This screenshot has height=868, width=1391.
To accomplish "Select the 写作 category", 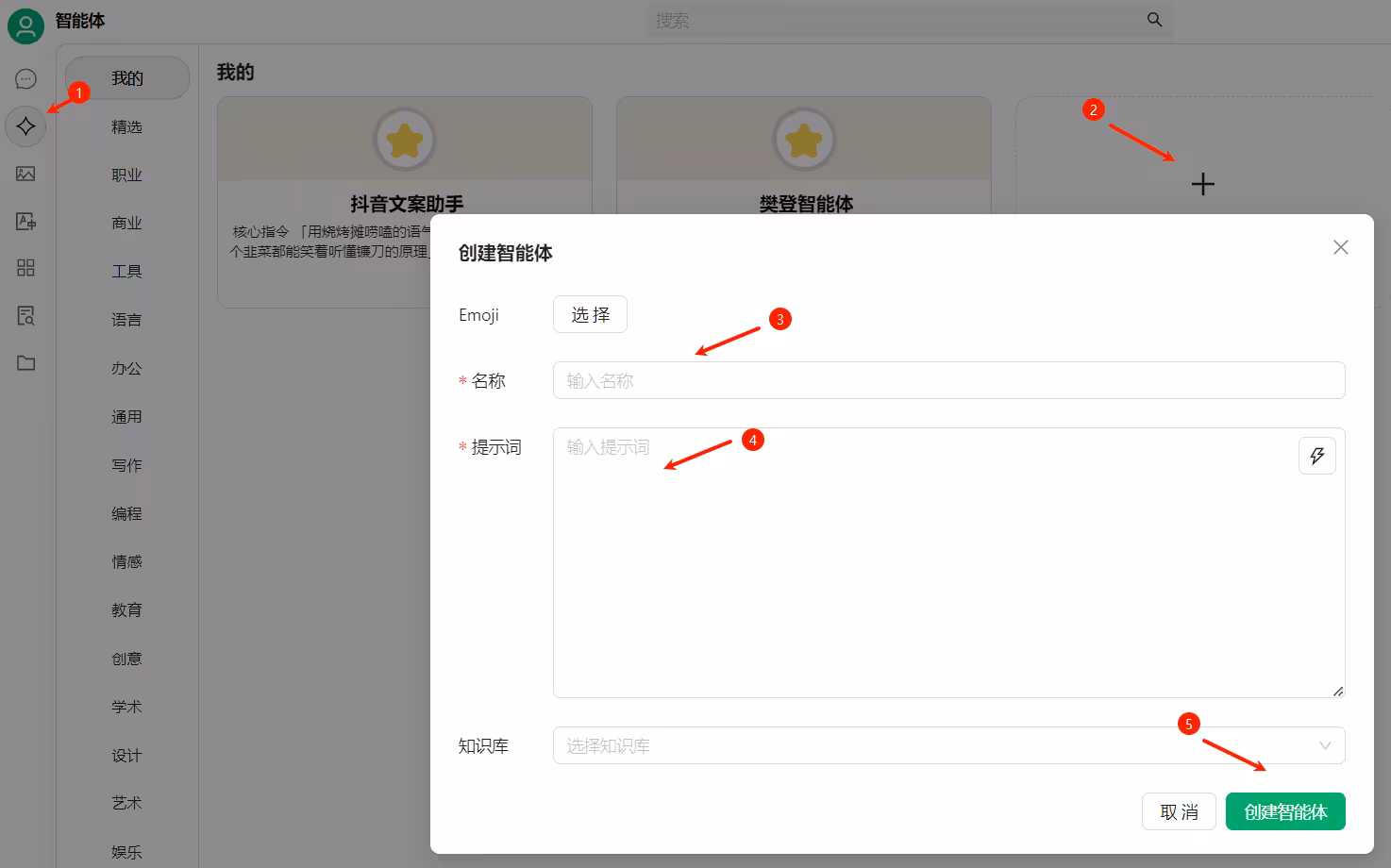I will coord(126,465).
